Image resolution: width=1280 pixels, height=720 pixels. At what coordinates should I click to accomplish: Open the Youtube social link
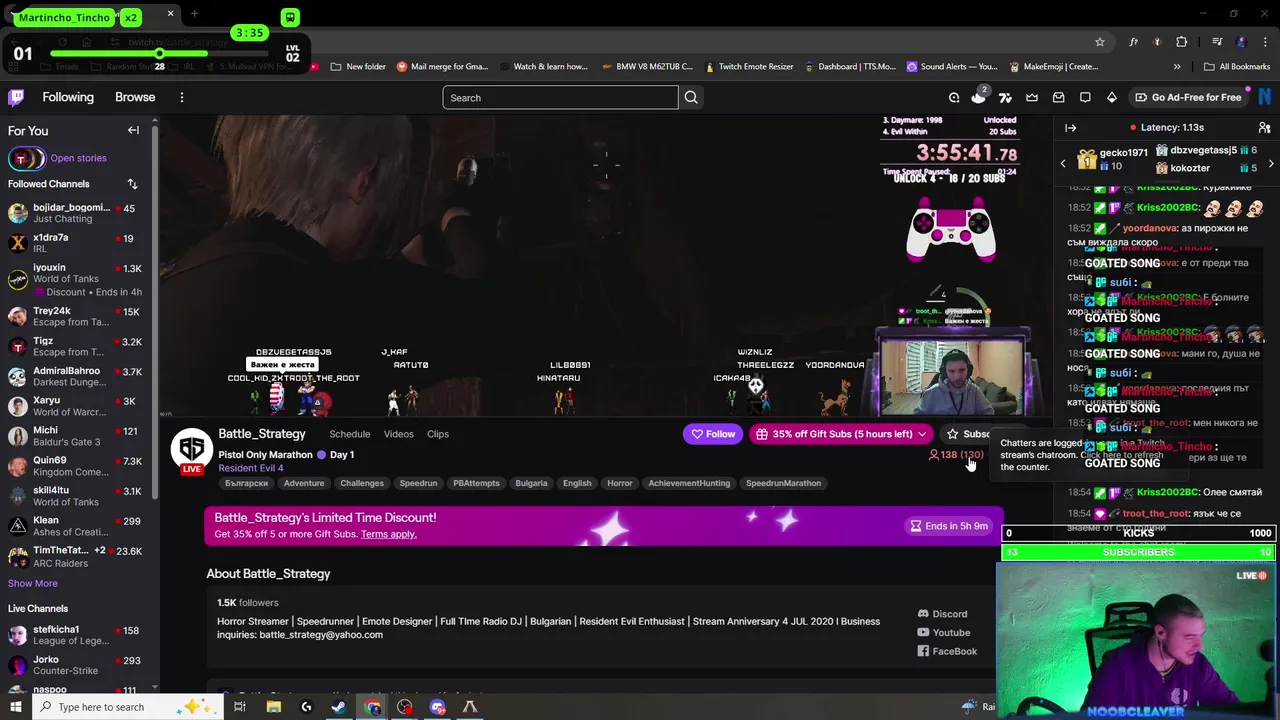point(944,632)
